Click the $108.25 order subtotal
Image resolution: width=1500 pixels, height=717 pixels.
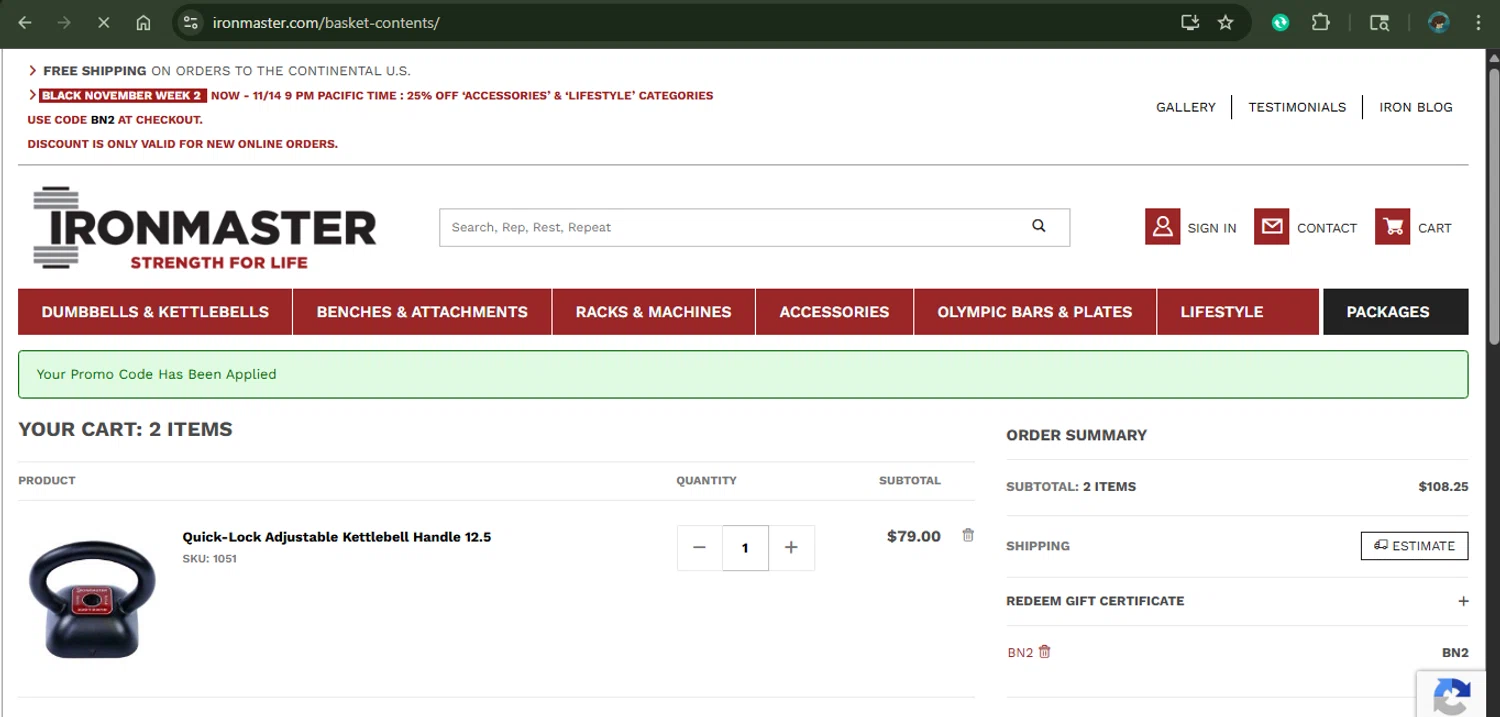pos(1443,487)
